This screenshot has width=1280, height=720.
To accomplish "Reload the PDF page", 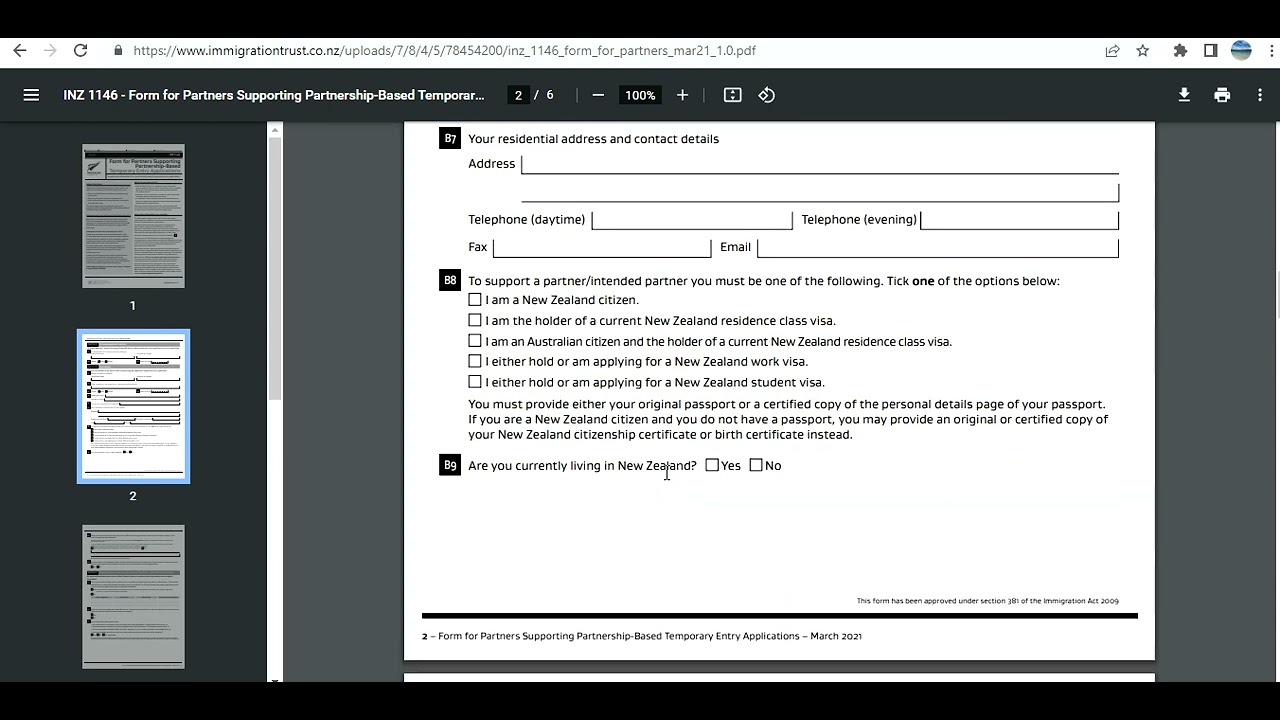I will click(81, 51).
